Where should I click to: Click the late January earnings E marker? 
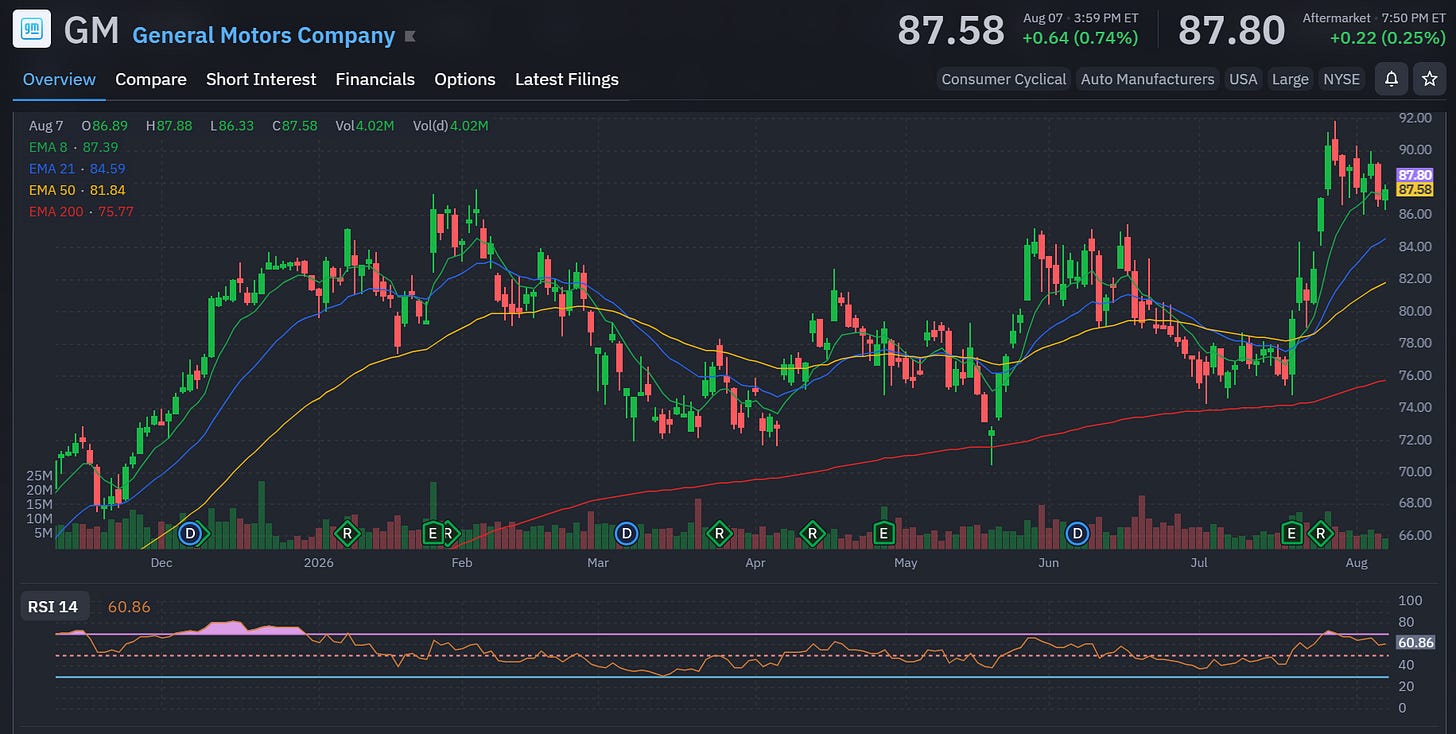pyautogui.click(x=433, y=534)
